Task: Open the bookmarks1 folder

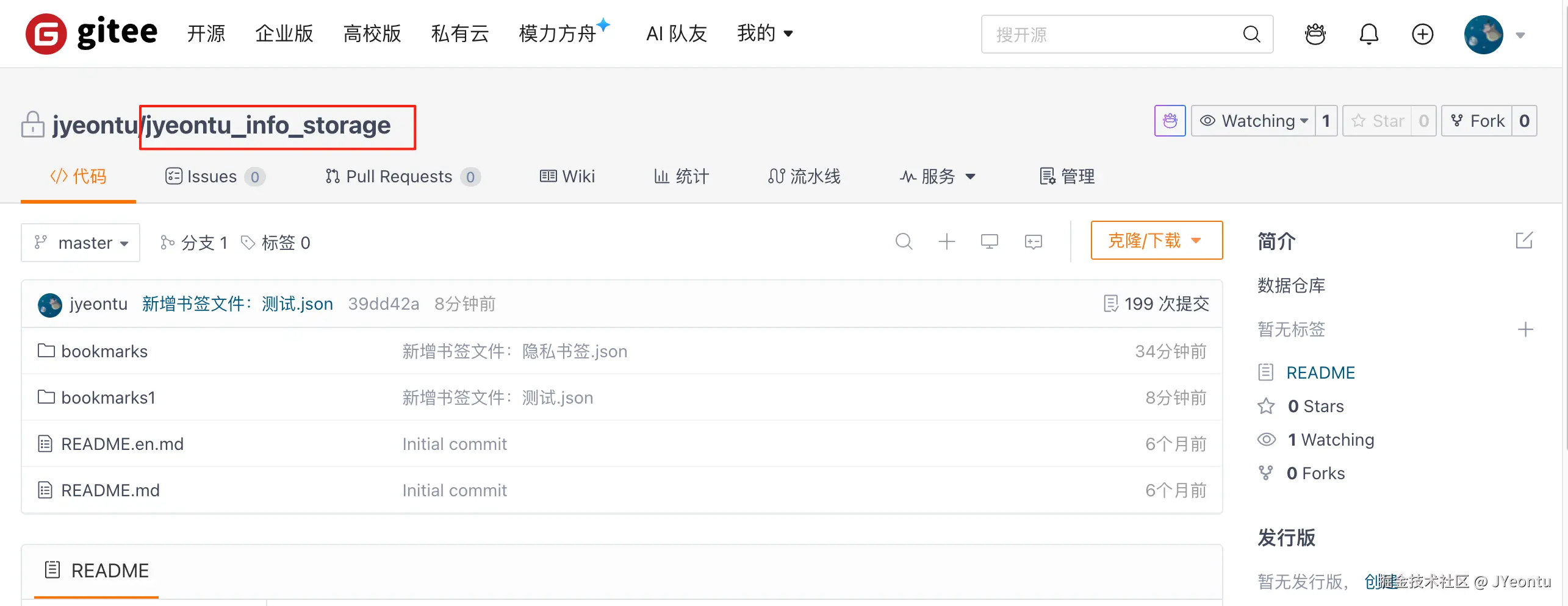Action: tap(109, 397)
